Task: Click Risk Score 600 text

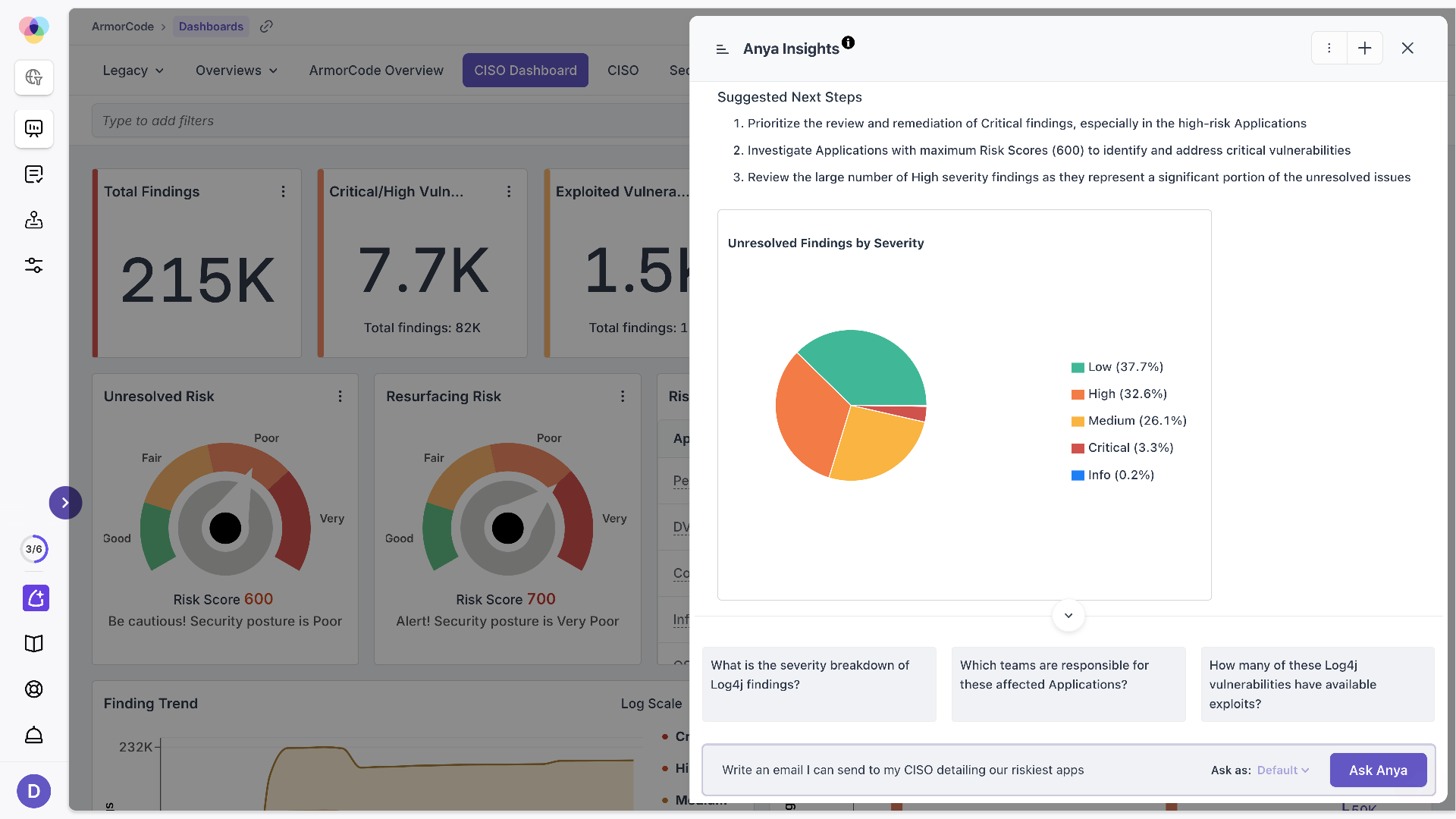Action: point(223,599)
